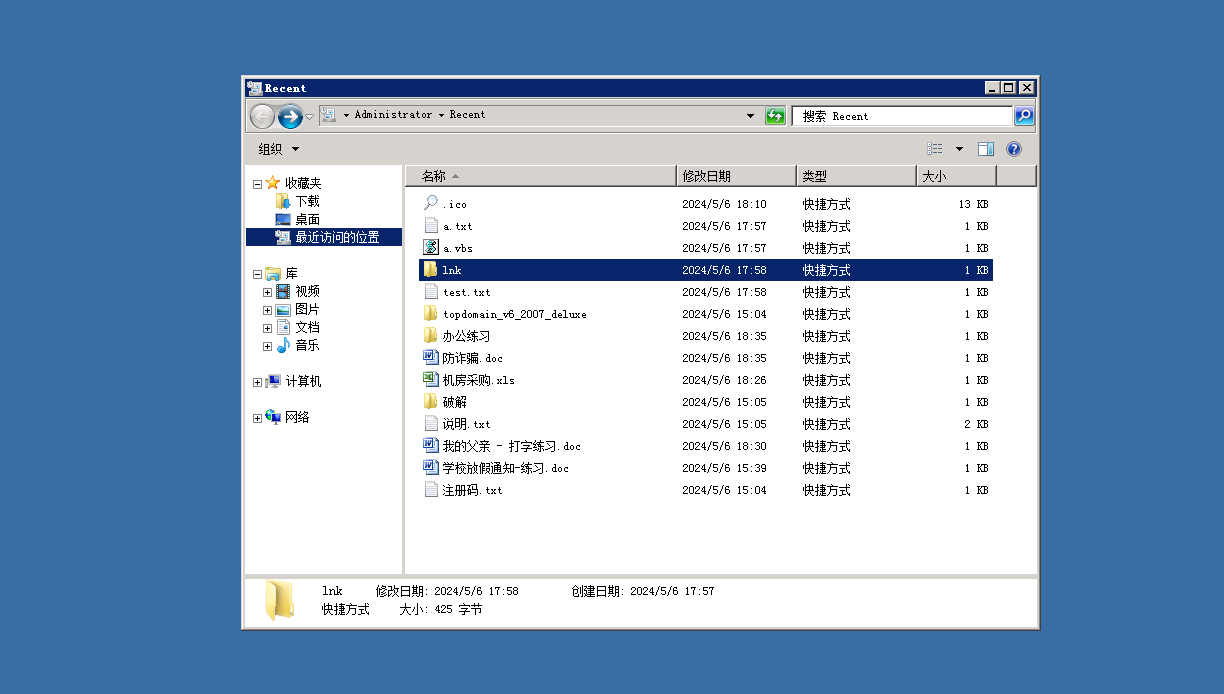Collapse the 收藏夹 favorites tree node

point(257,184)
